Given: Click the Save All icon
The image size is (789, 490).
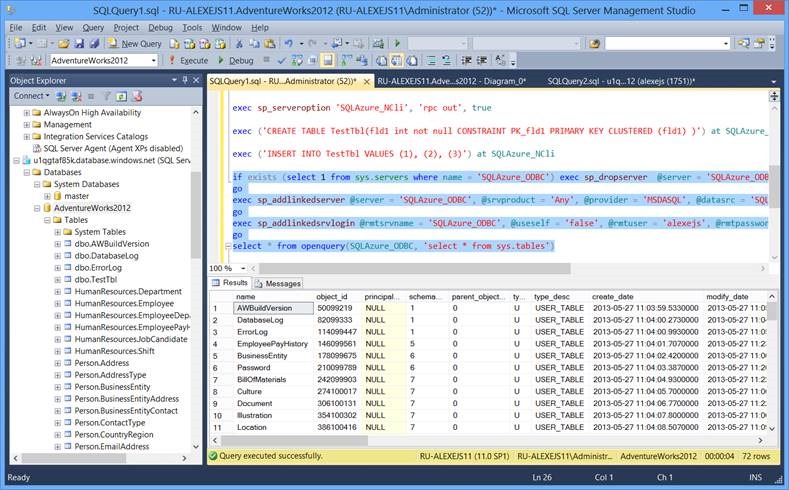Looking at the screenshot, I should [x=94, y=44].
